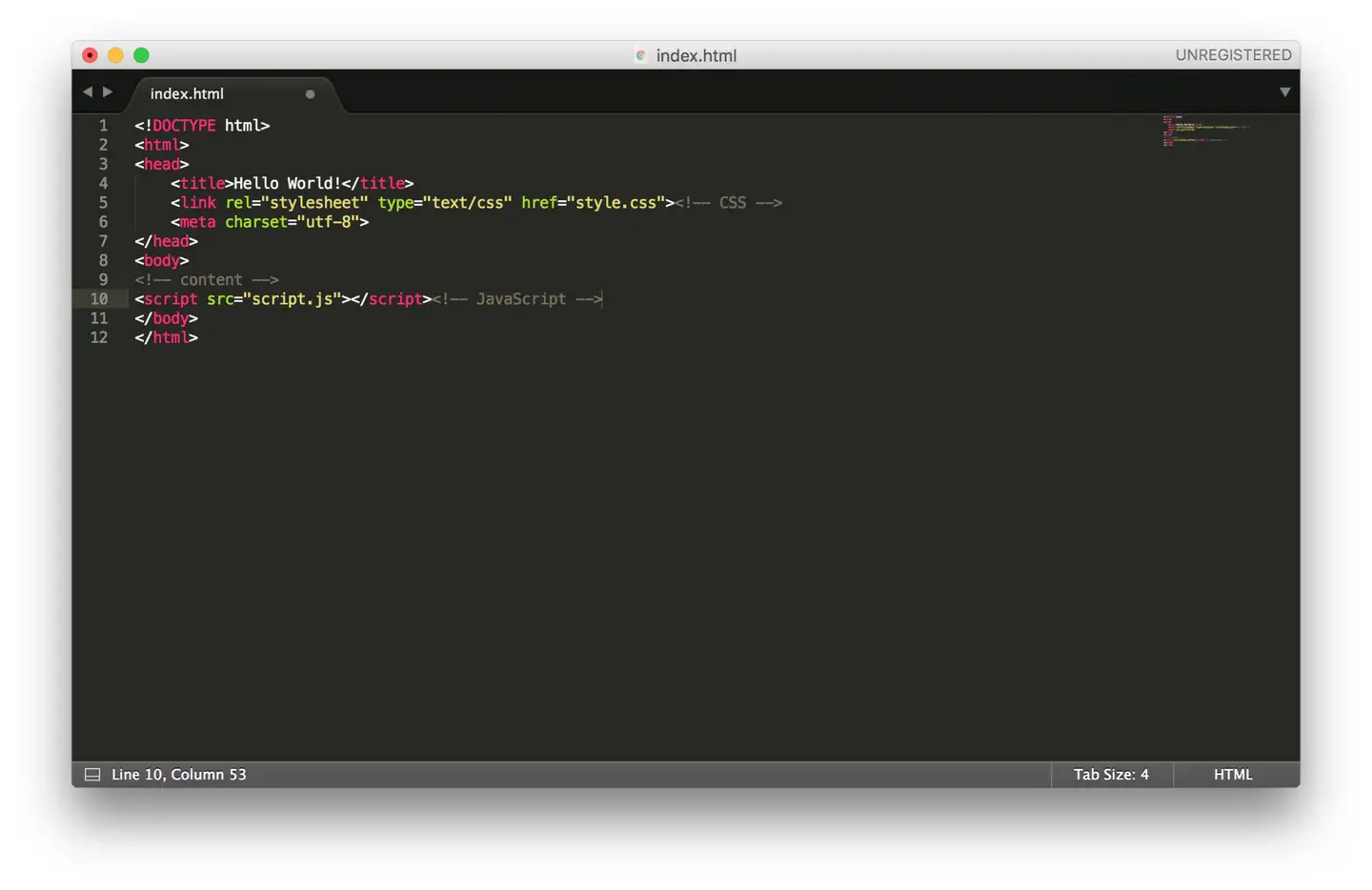Toggle the side panel switcher icon
1372x890 pixels.
tap(92, 775)
